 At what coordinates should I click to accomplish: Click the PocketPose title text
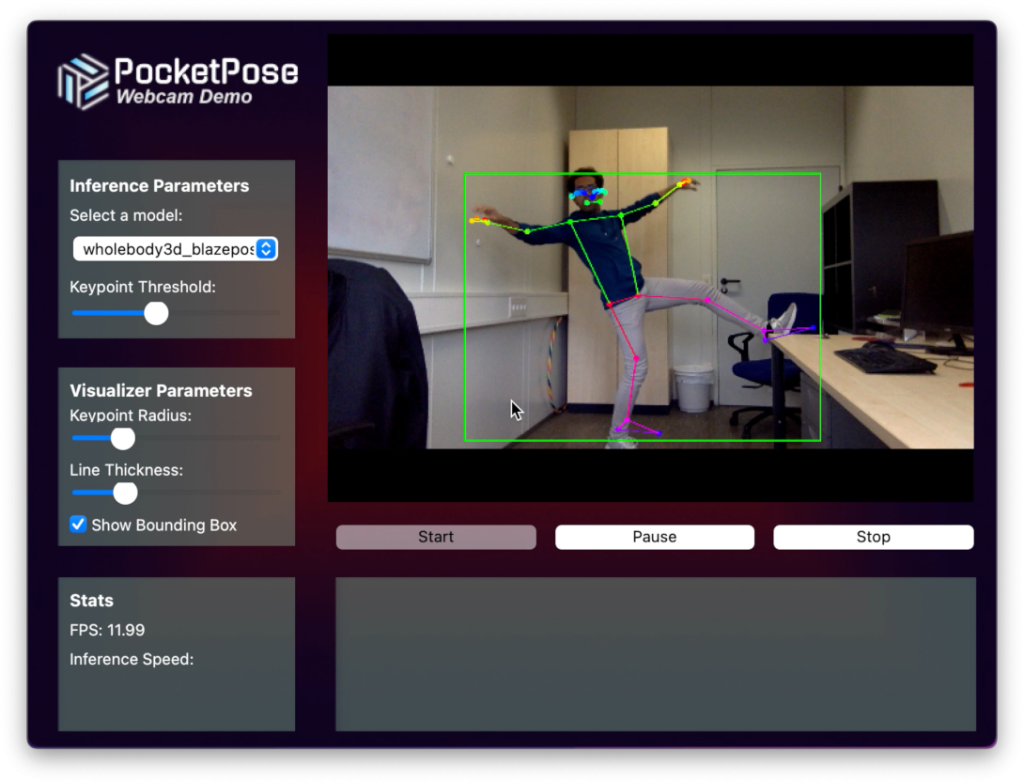(x=205, y=71)
